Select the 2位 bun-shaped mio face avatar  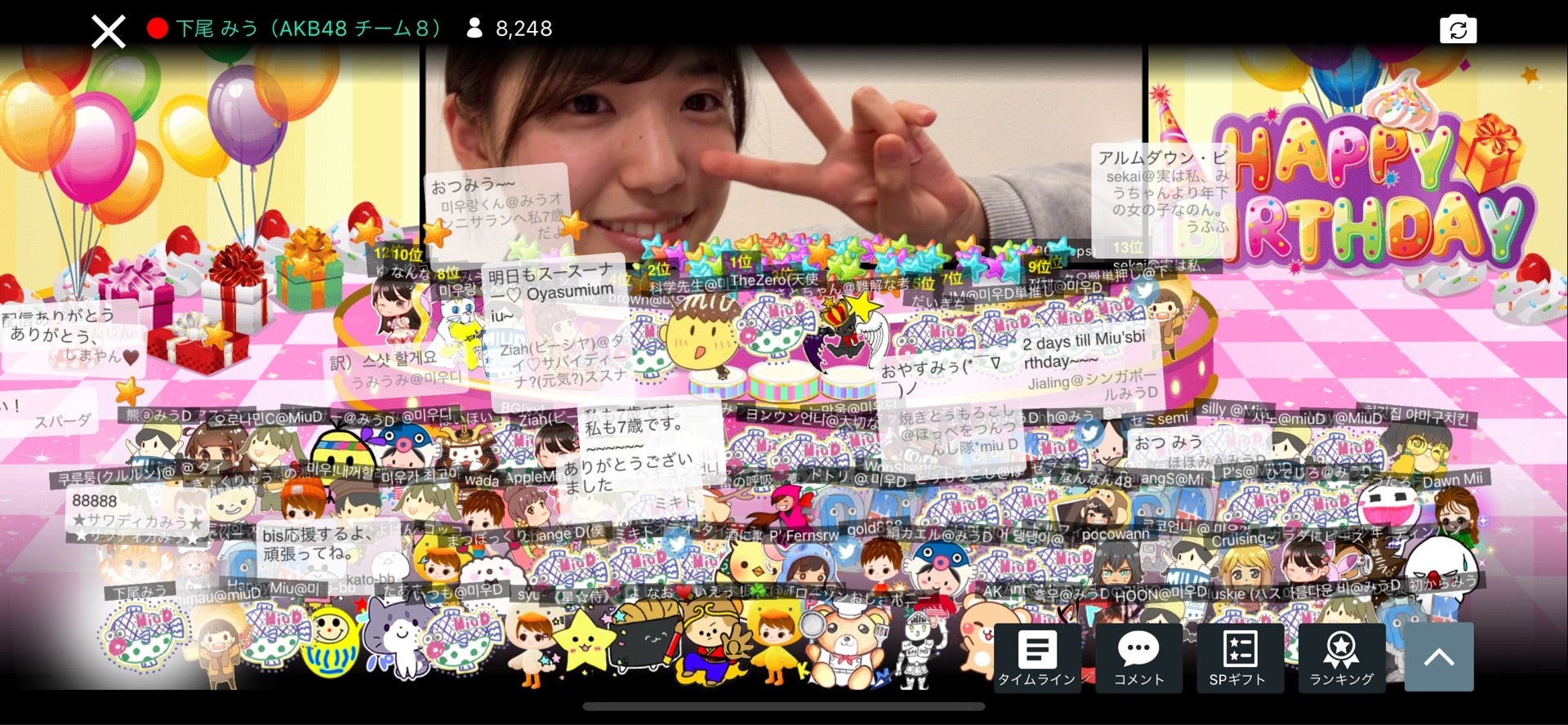[701, 335]
